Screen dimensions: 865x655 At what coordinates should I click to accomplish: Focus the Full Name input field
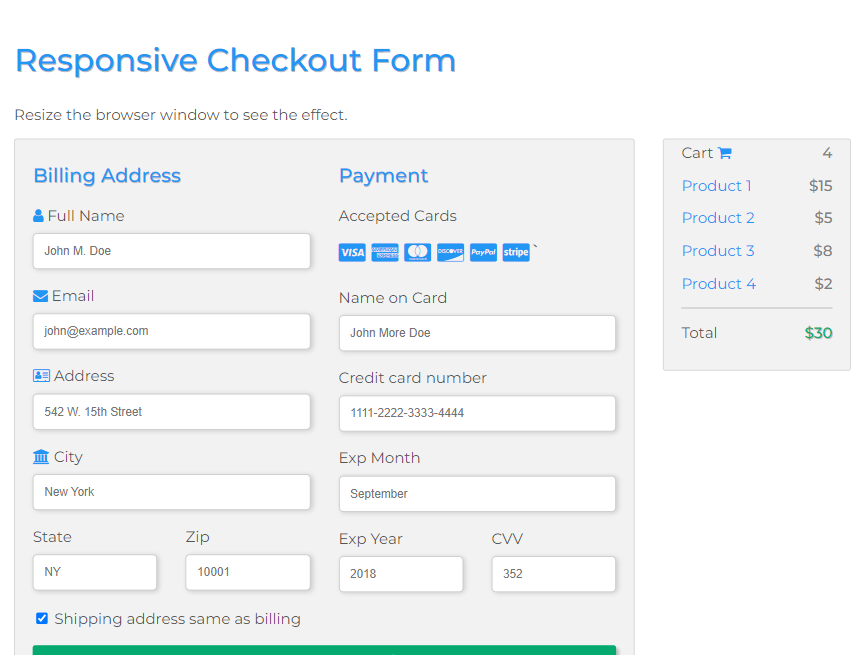coord(172,251)
